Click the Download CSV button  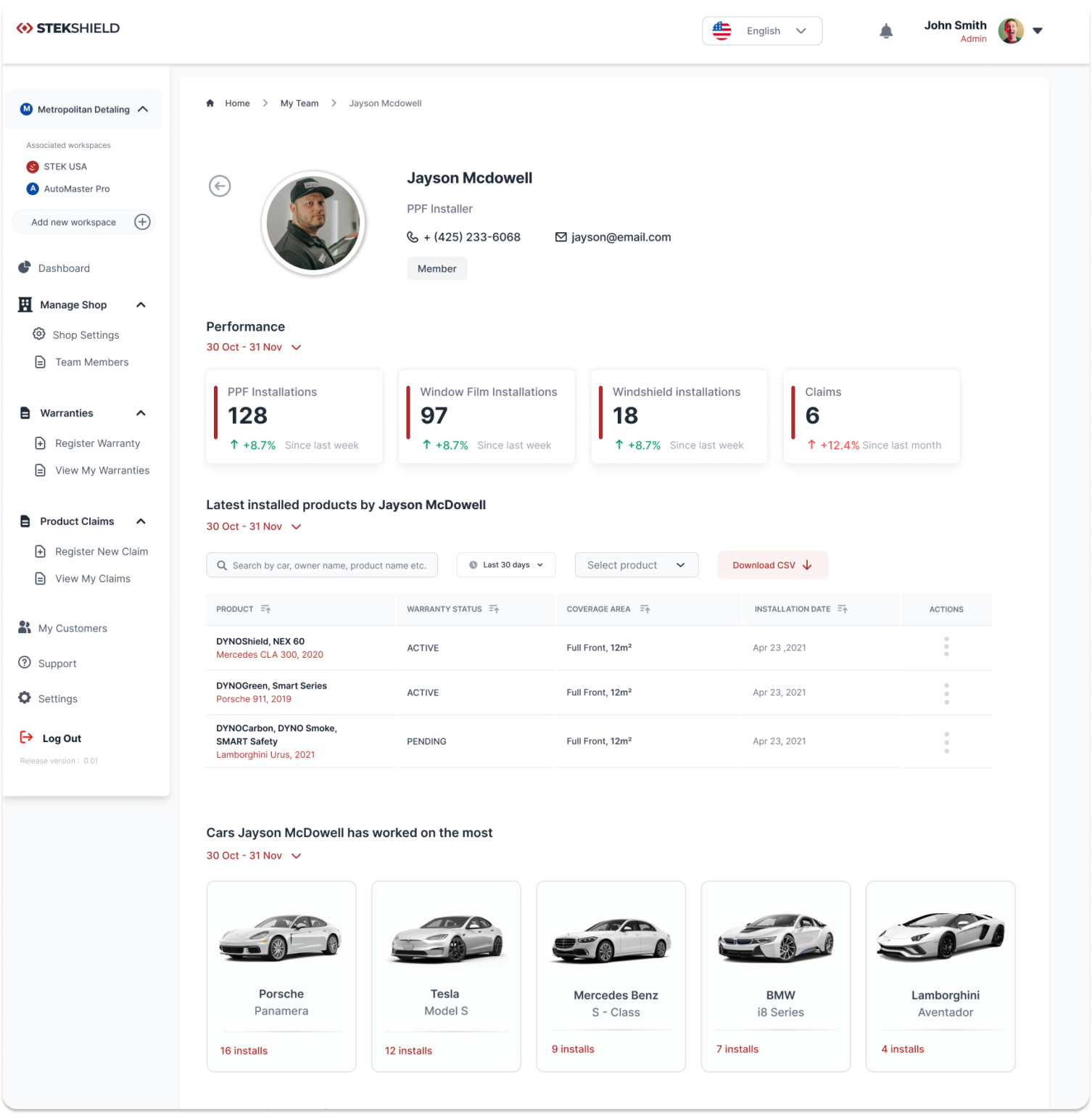(x=772, y=565)
